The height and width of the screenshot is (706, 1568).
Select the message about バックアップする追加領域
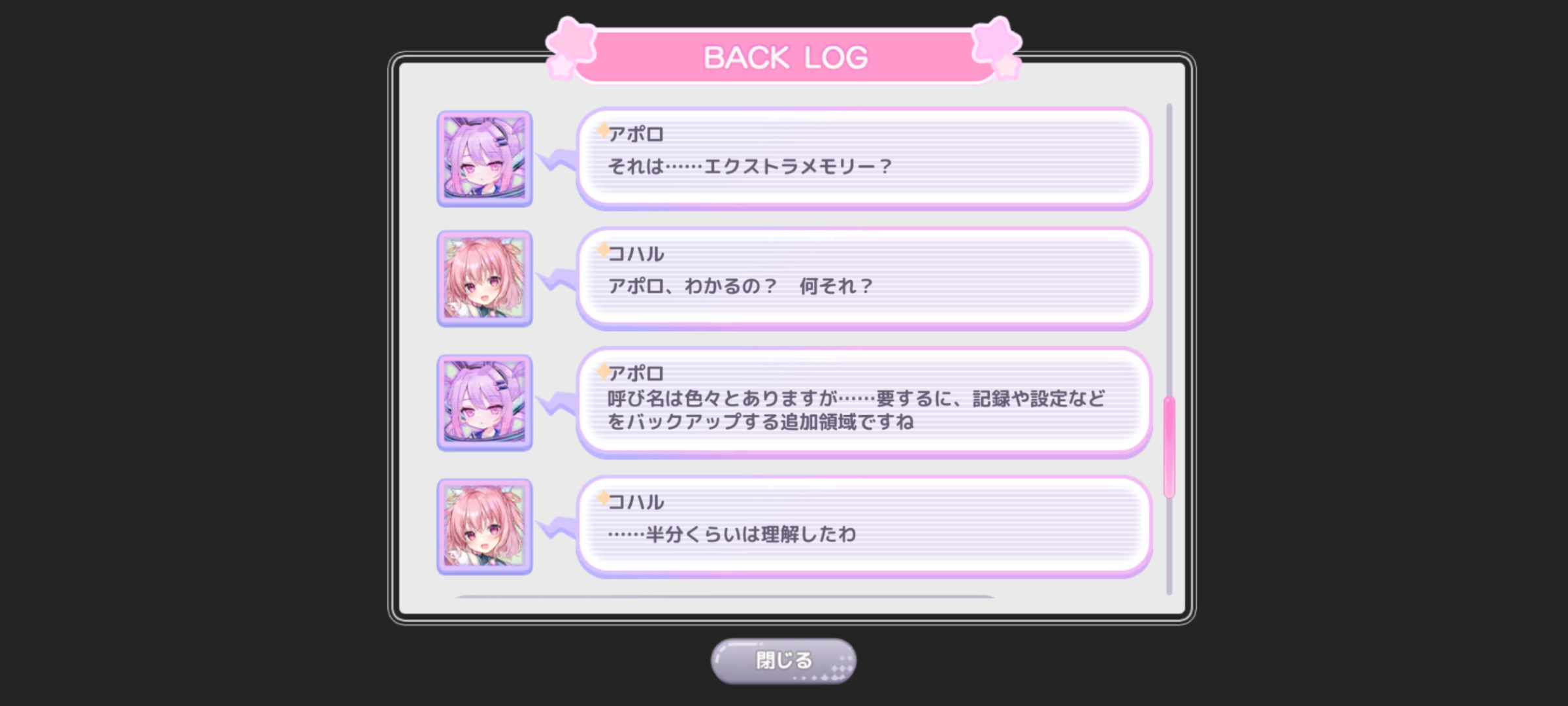click(x=864, y=403)
